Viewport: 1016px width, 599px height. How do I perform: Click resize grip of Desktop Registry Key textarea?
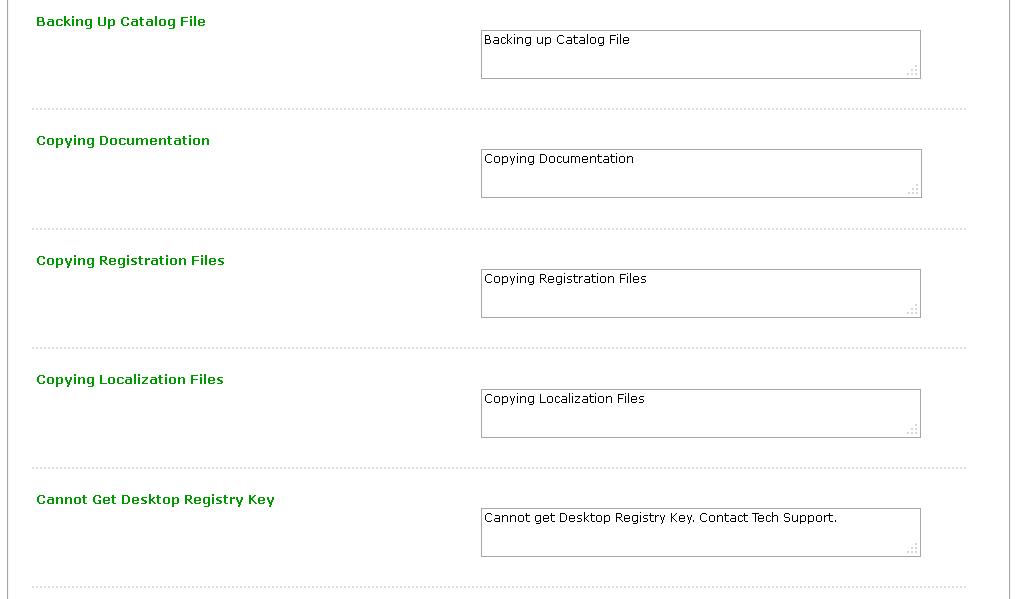(x=913, y=549)
